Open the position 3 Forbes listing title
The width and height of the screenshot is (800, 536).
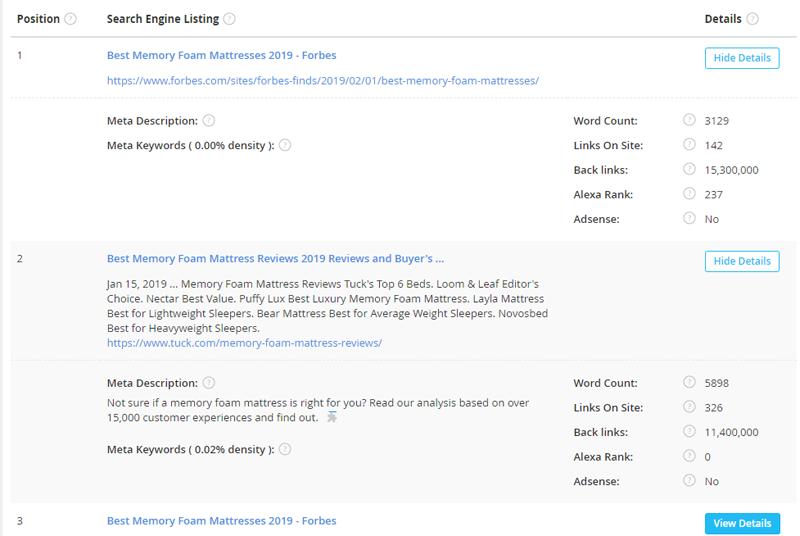(221, 521)
